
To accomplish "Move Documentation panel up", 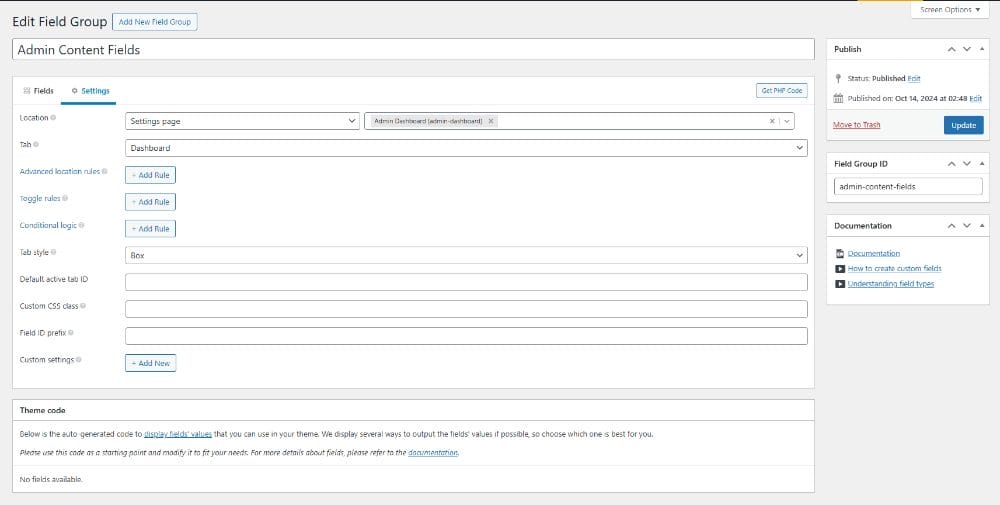I will point(952,226).
